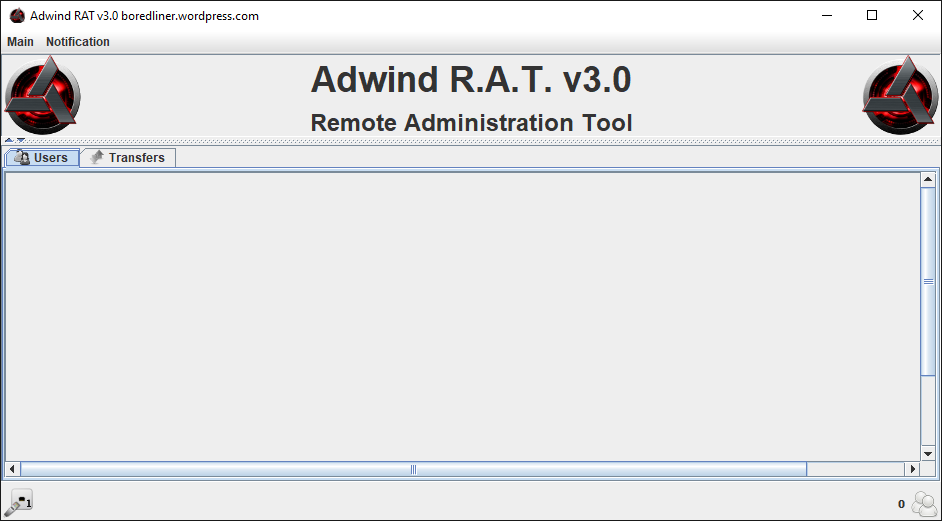The width and height of the screenshot is (942, 521).
Task: Click the vertical scrollbar thumb
Action: pyautogui.click(x=927, y=281)
